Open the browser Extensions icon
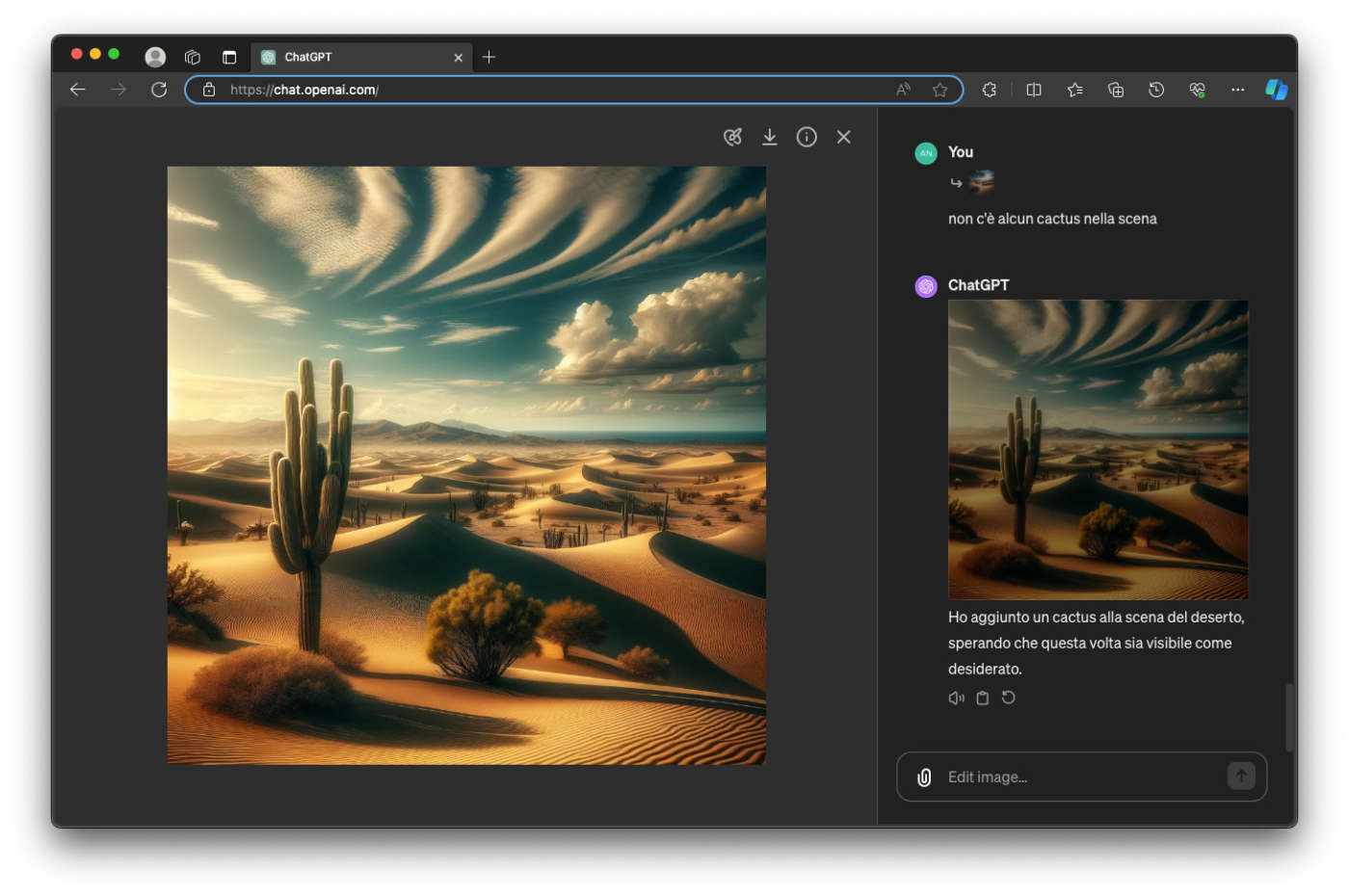 click(x=989, y=90)
